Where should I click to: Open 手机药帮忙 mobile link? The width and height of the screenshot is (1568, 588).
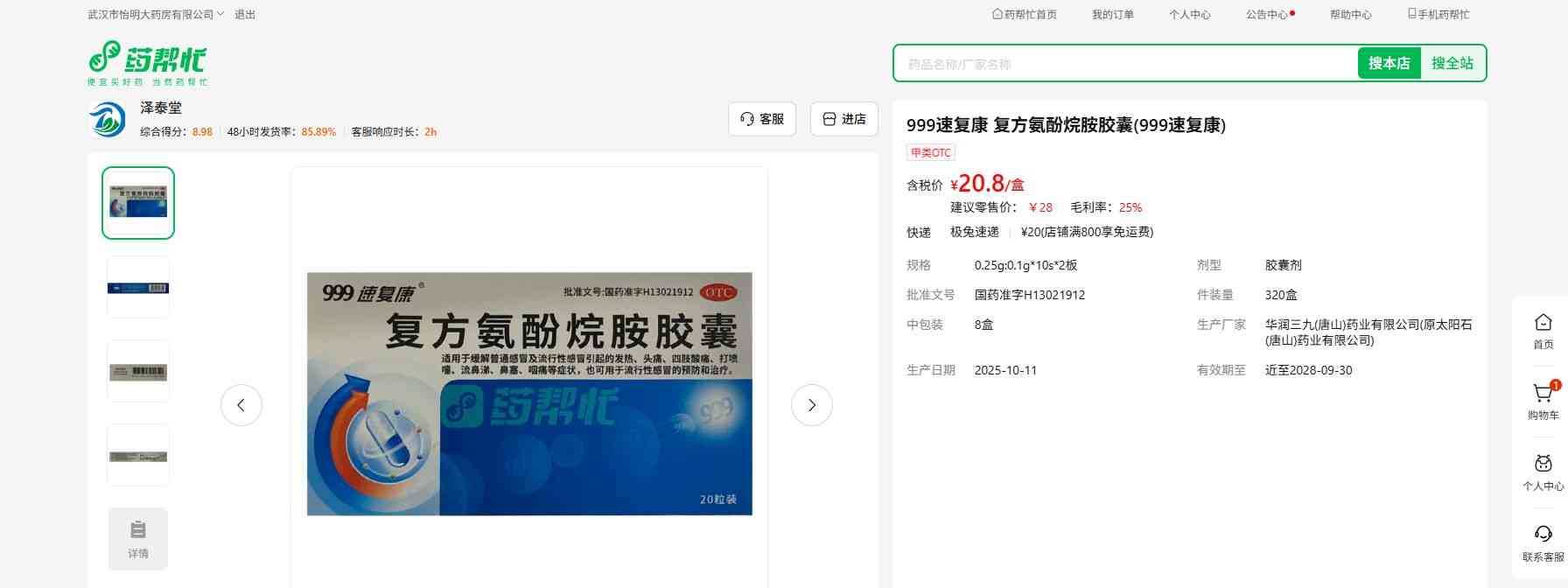coord(1438,15)
